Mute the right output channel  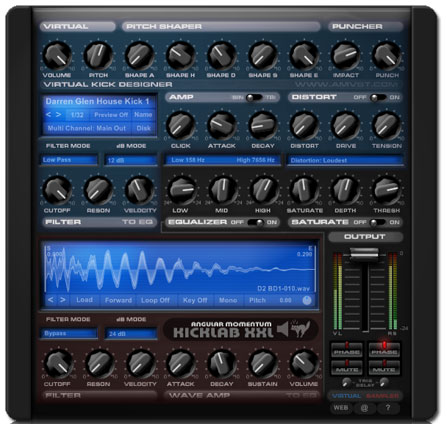pyautogui.click(x=384, y=367)
